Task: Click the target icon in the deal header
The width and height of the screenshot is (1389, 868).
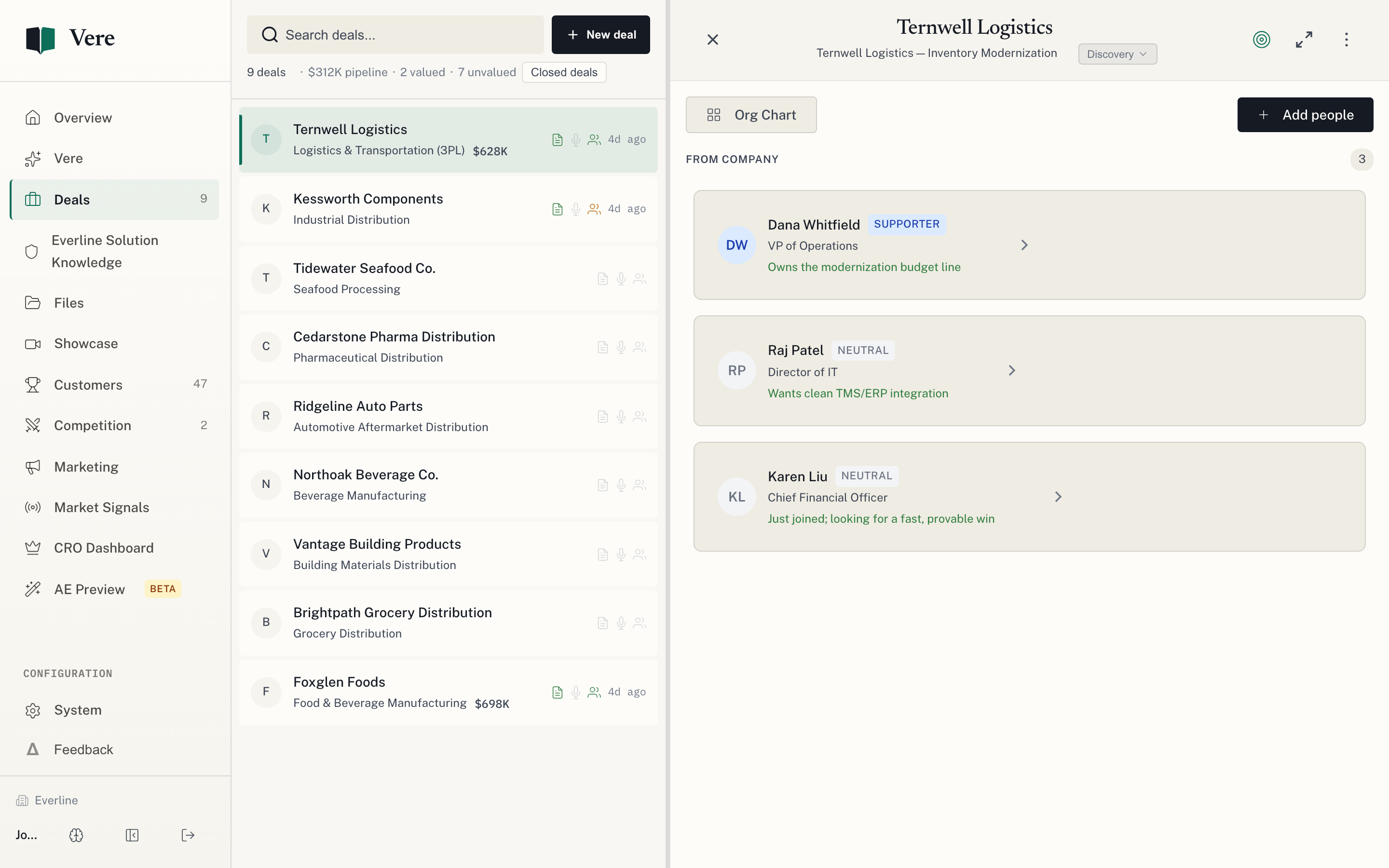Action: click(1261, 40)
